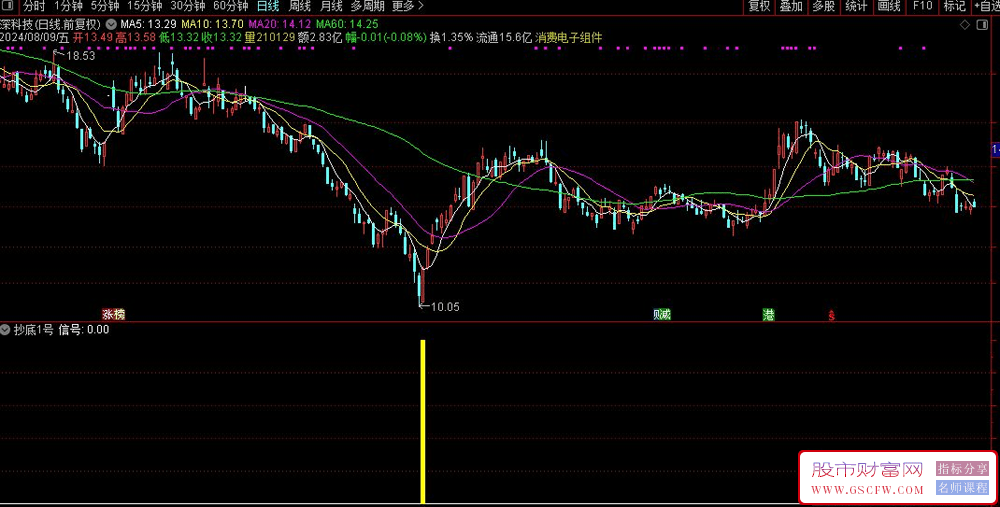
Task: Toggle the right side panel icon
Action: tap(982, 25)
